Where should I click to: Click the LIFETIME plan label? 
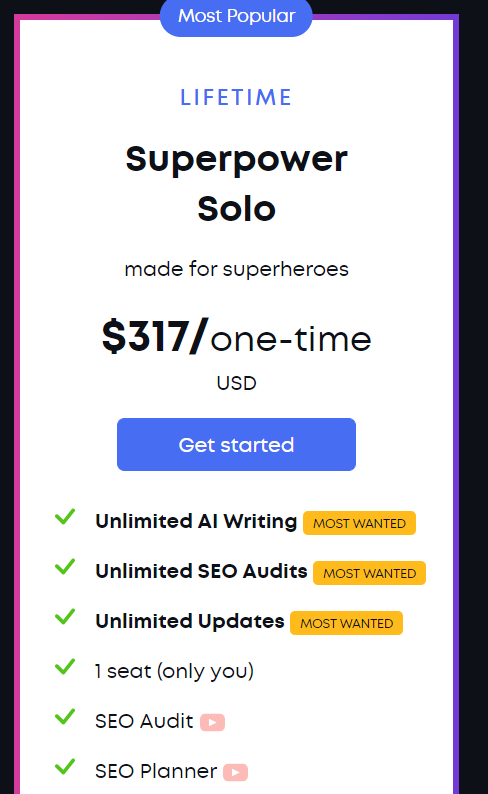(x=236, y=97)
